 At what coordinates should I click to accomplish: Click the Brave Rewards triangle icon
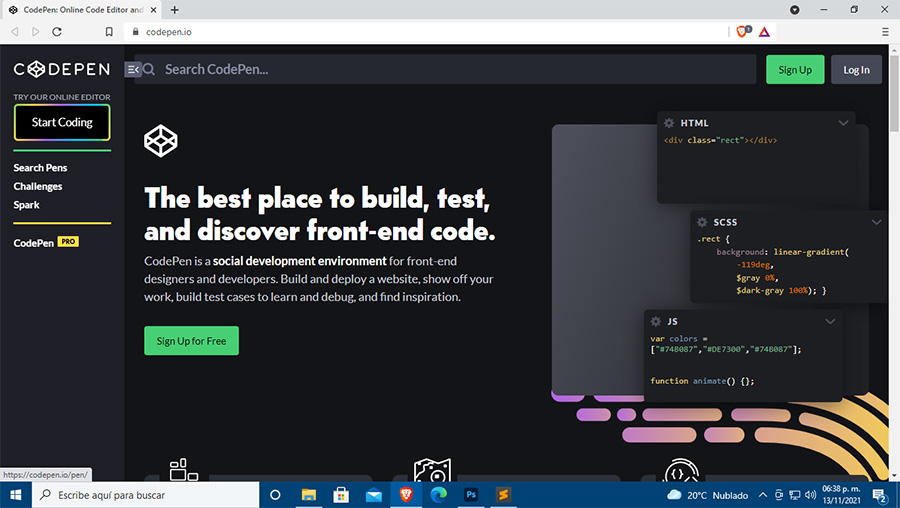764,32
